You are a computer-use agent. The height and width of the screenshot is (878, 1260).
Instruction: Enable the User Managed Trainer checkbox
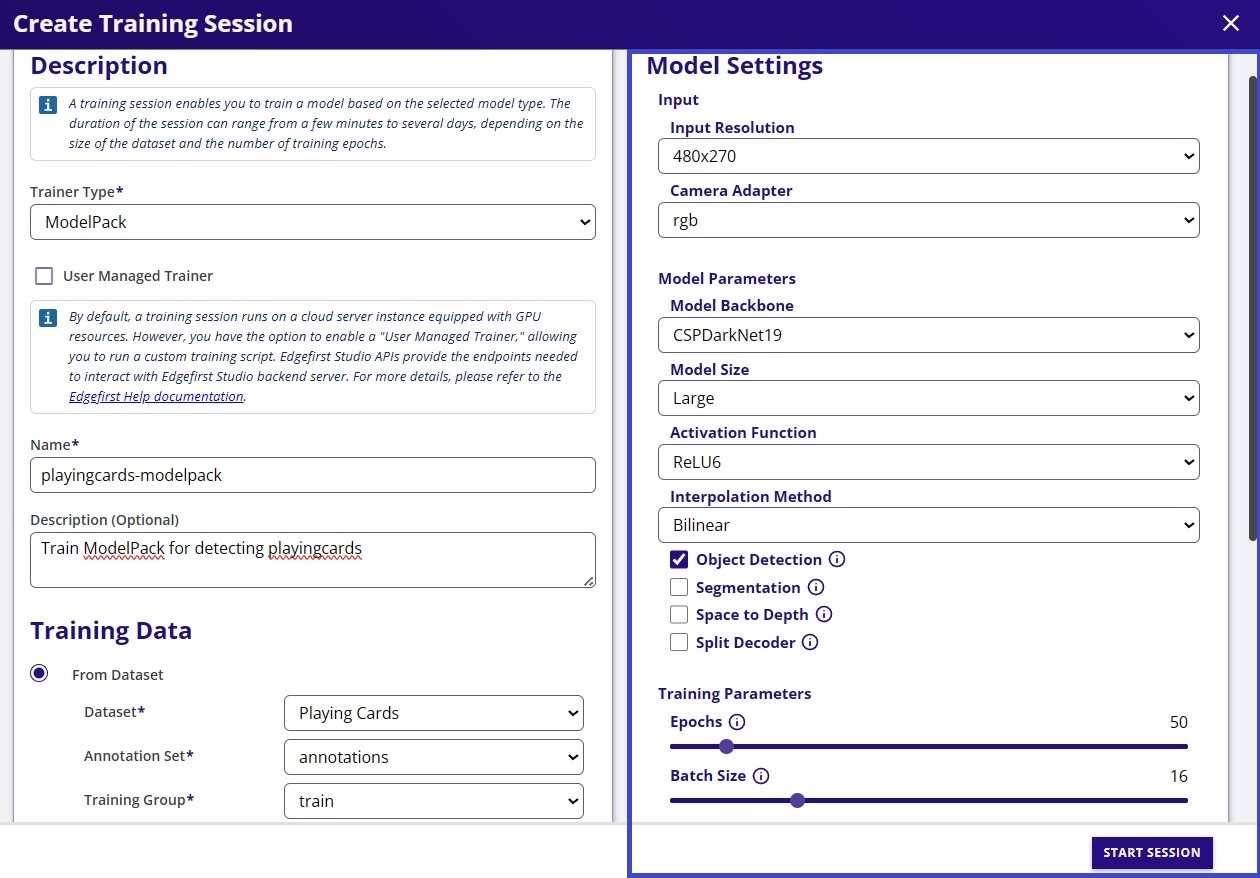click(x=43, y=275)
